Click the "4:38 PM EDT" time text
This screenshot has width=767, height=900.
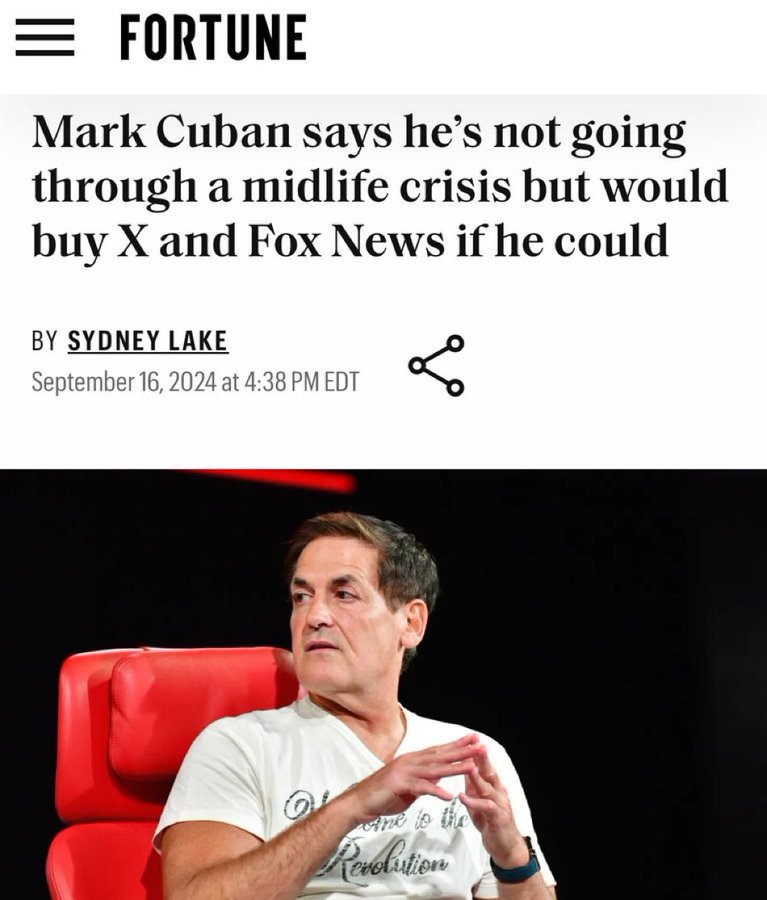click(x=301, y=382)
